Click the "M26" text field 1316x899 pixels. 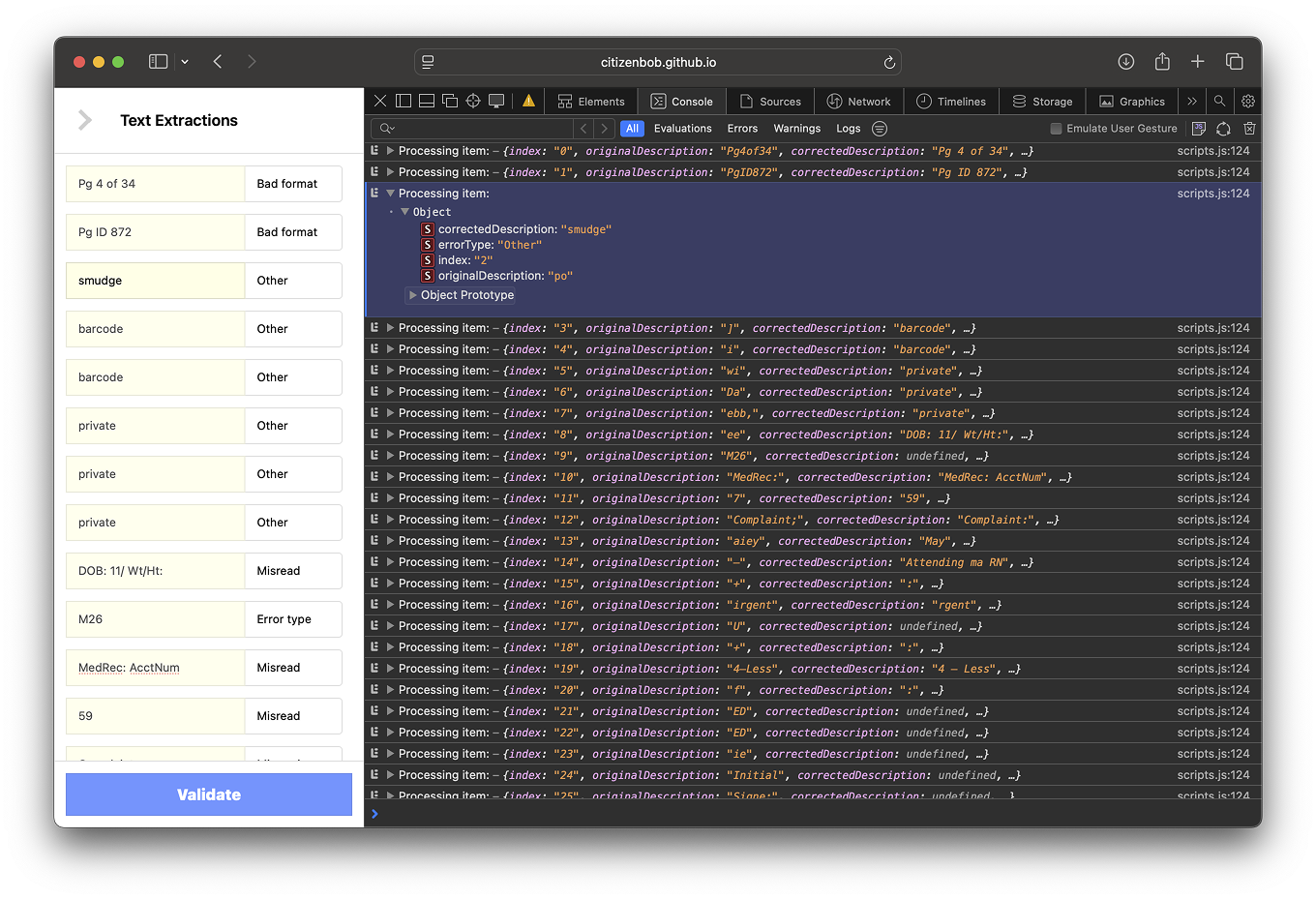coord(155,619)
